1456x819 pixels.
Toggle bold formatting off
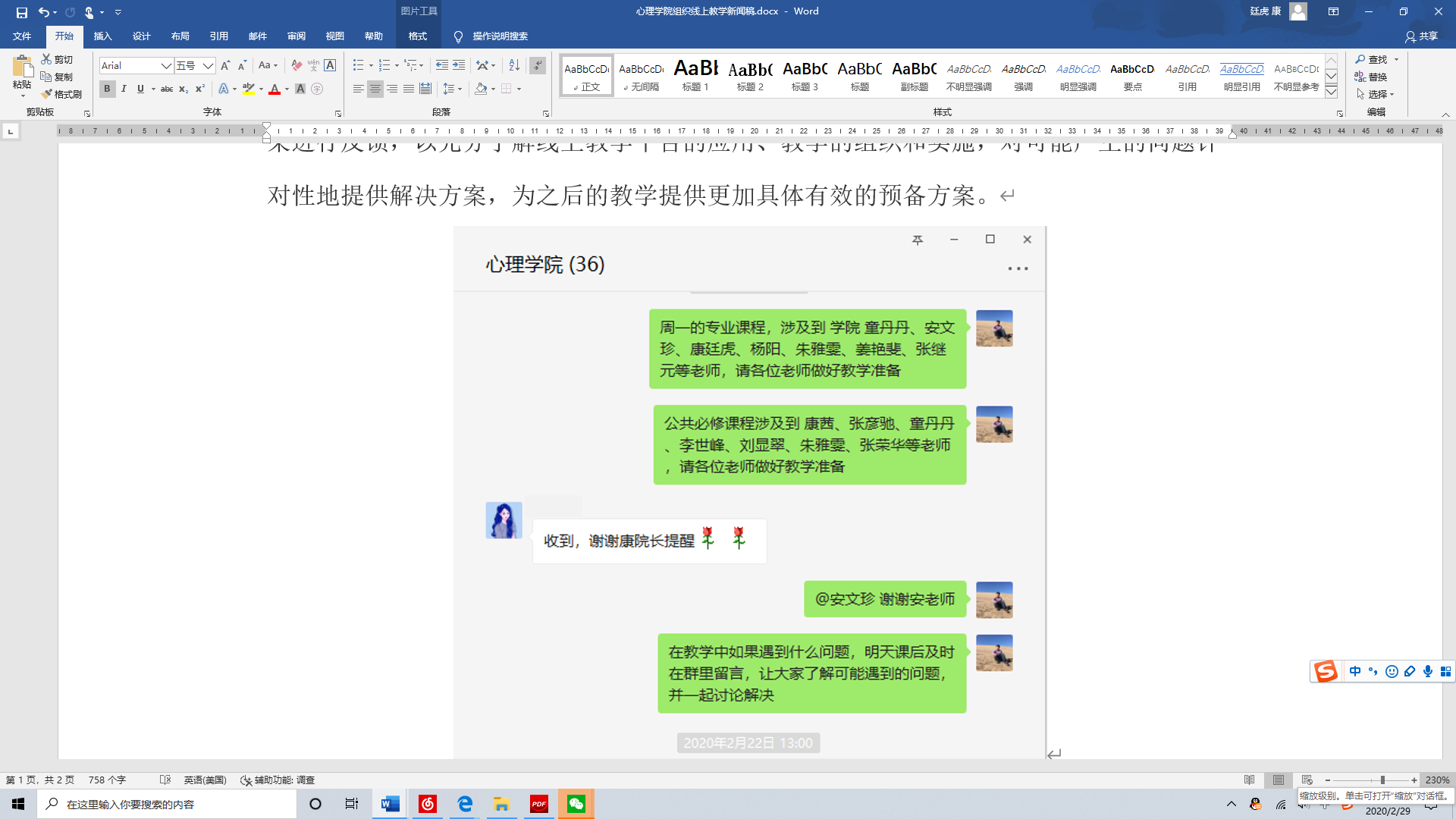[107, 89]
